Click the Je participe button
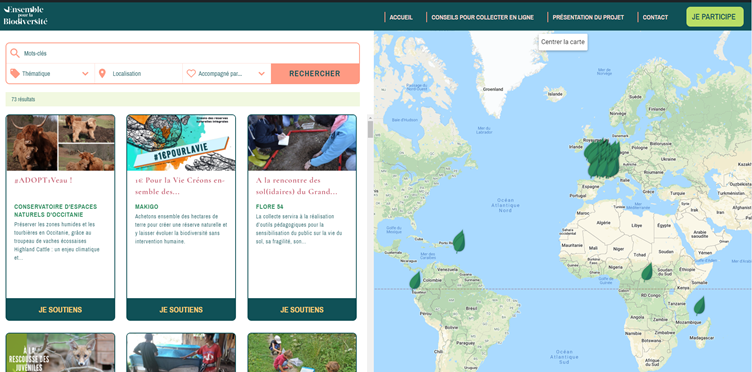This screenshot has height=372, width=752. tap(715, 17)
